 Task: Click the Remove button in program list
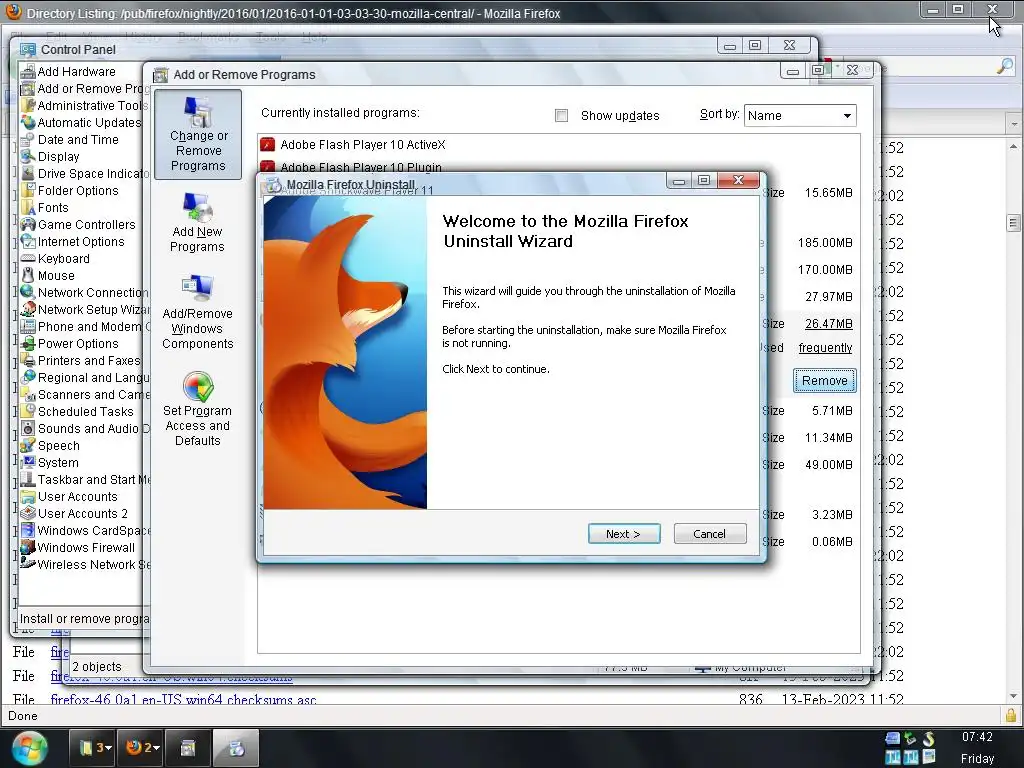pos(824,380)
